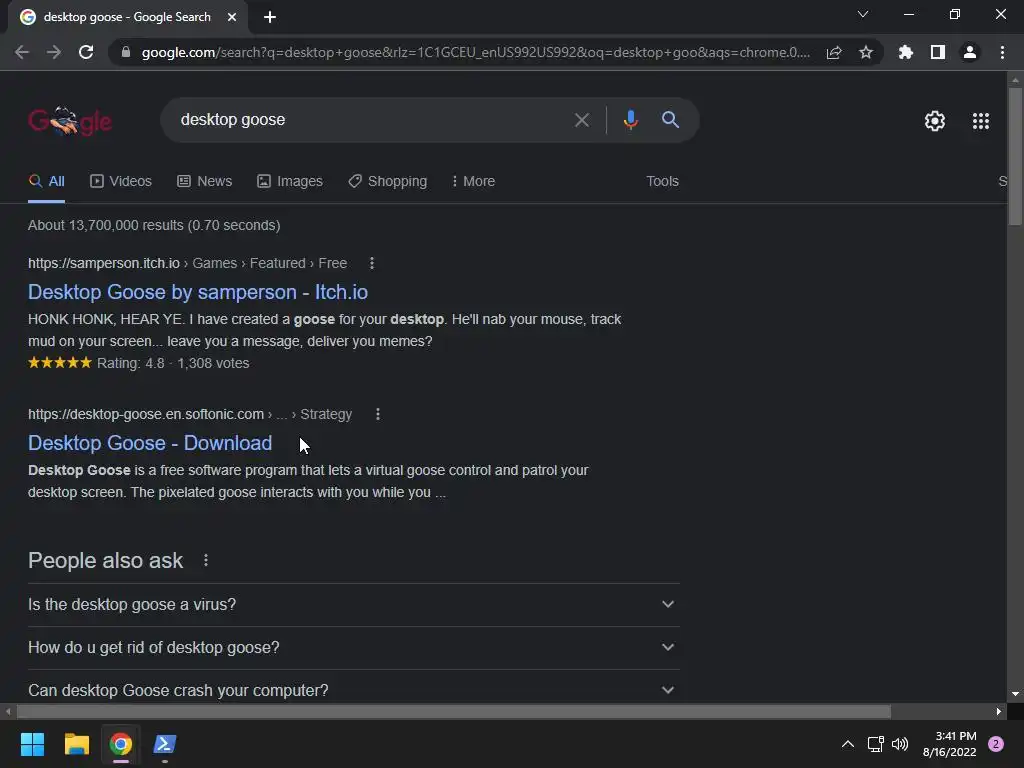The width and height of the screenshot is (1024, 768).
Task: Open Chrome's side panel
Action: [x=938, y=52]
